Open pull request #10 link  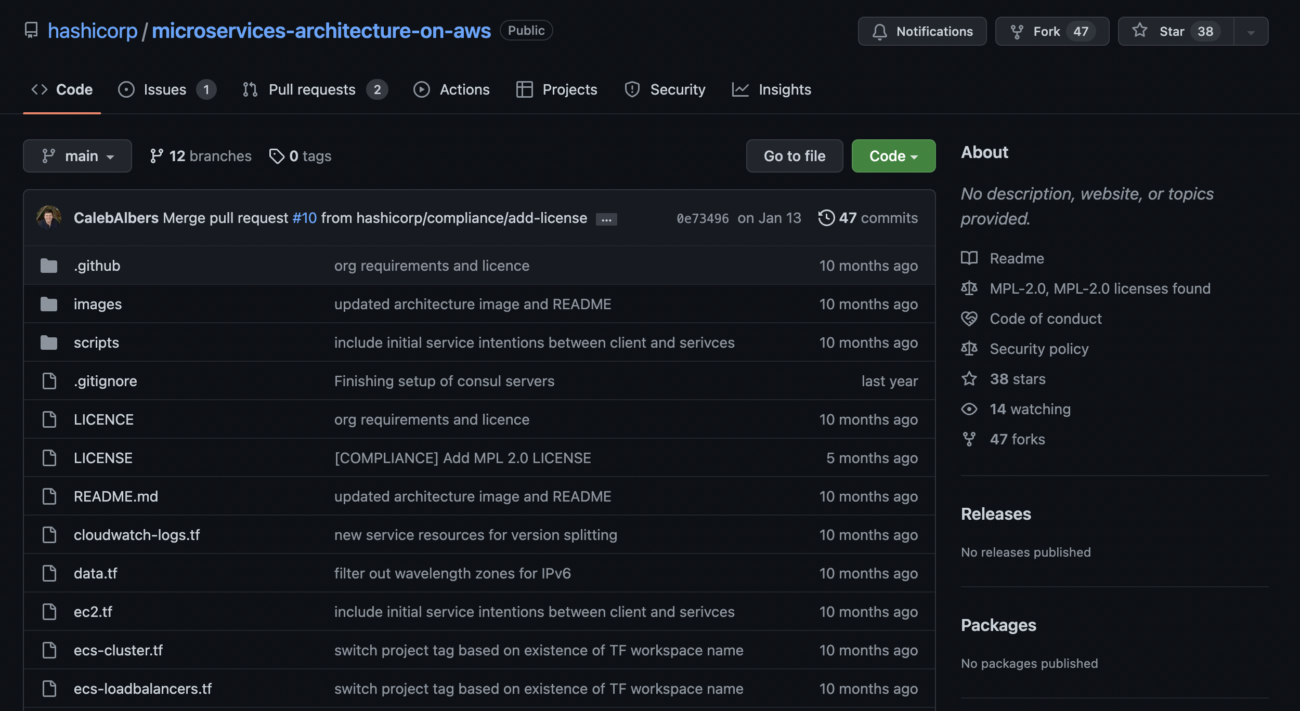pos(304,217)
